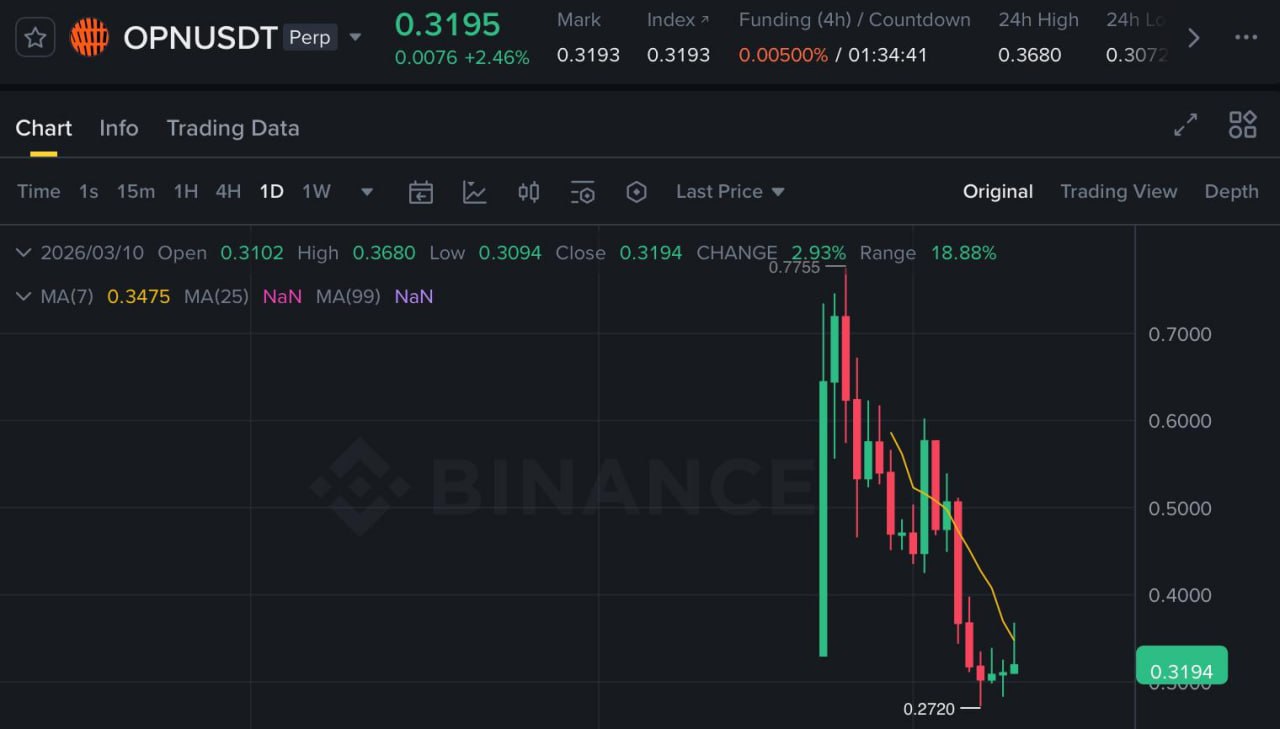1280x729 pixels.
Task: Expand the OPNUSDT Perp pair dropdown
Action: point(355,38)
